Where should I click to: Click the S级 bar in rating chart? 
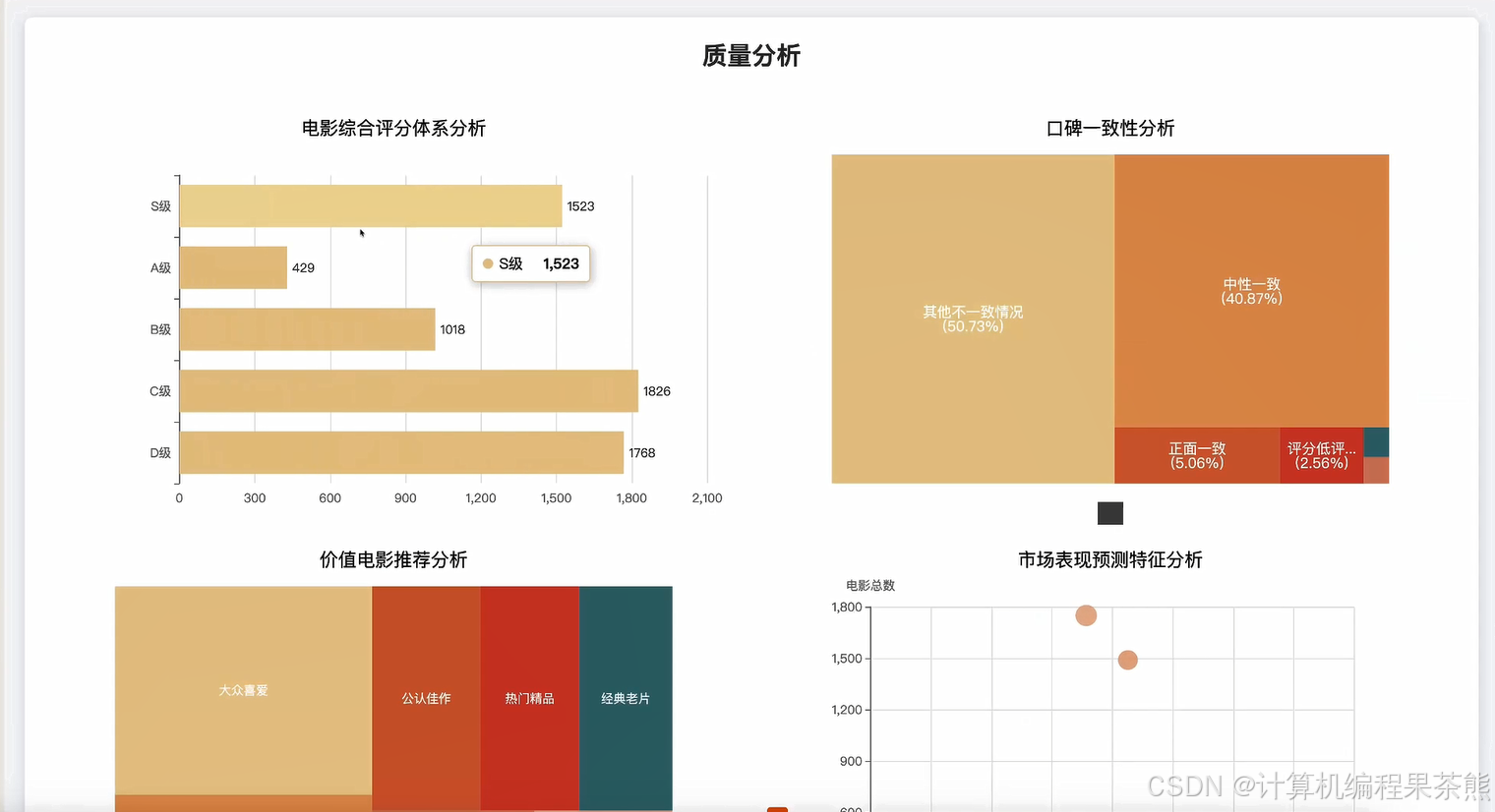371,206
